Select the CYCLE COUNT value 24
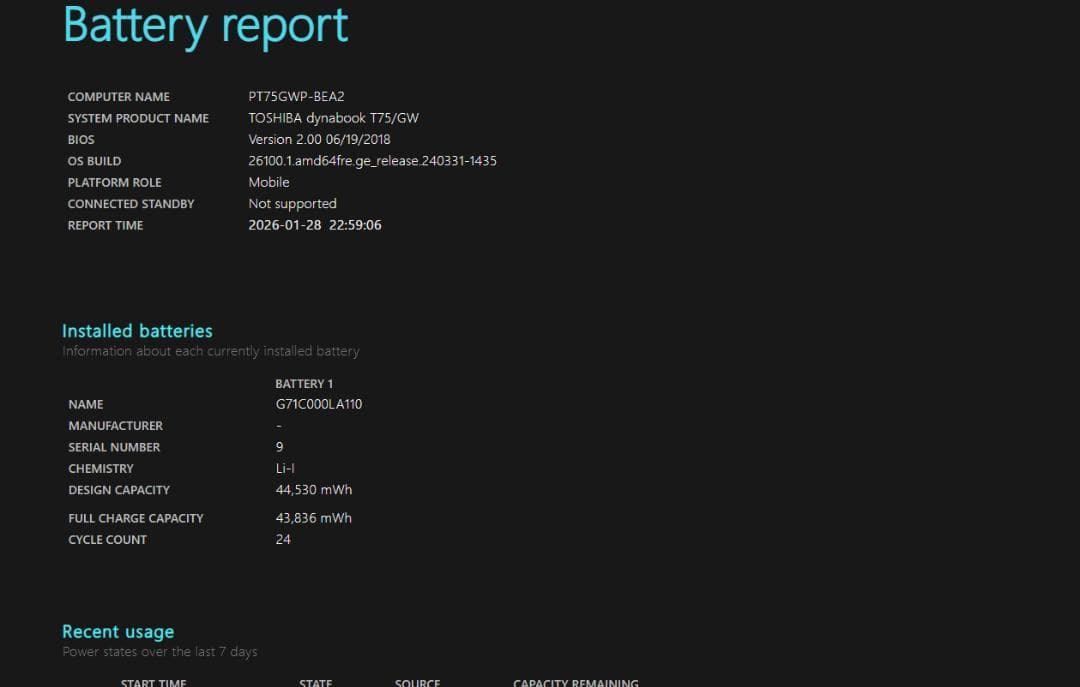Screen dimensions: 1080x687 click(283, 539)
